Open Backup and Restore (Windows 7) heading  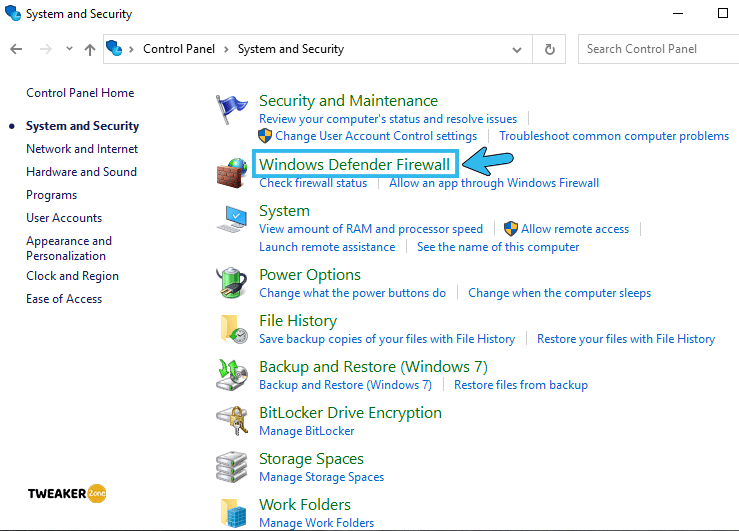coord(373,367)
